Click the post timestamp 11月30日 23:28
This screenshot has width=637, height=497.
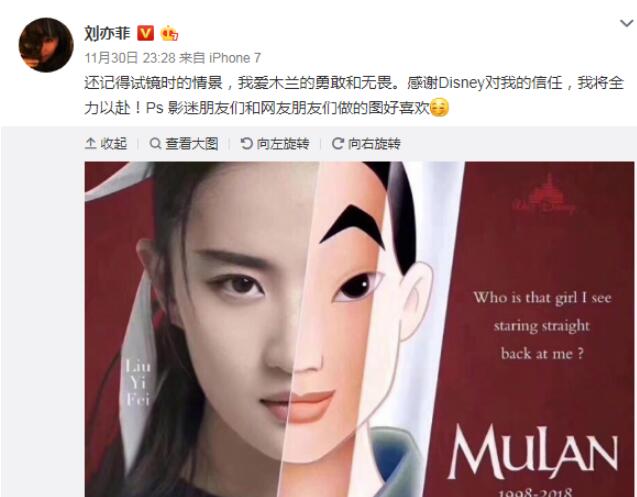click(x=130, y=58)
